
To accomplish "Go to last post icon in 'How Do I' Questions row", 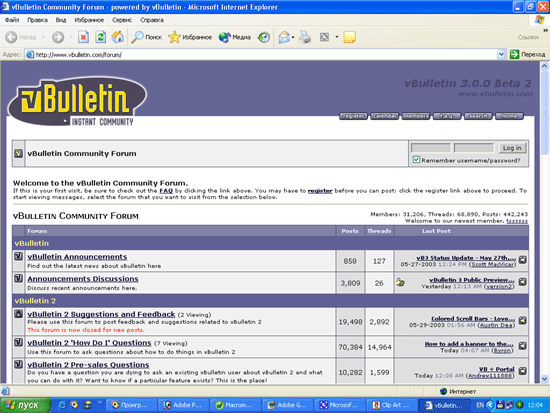I will coord(523,346).
